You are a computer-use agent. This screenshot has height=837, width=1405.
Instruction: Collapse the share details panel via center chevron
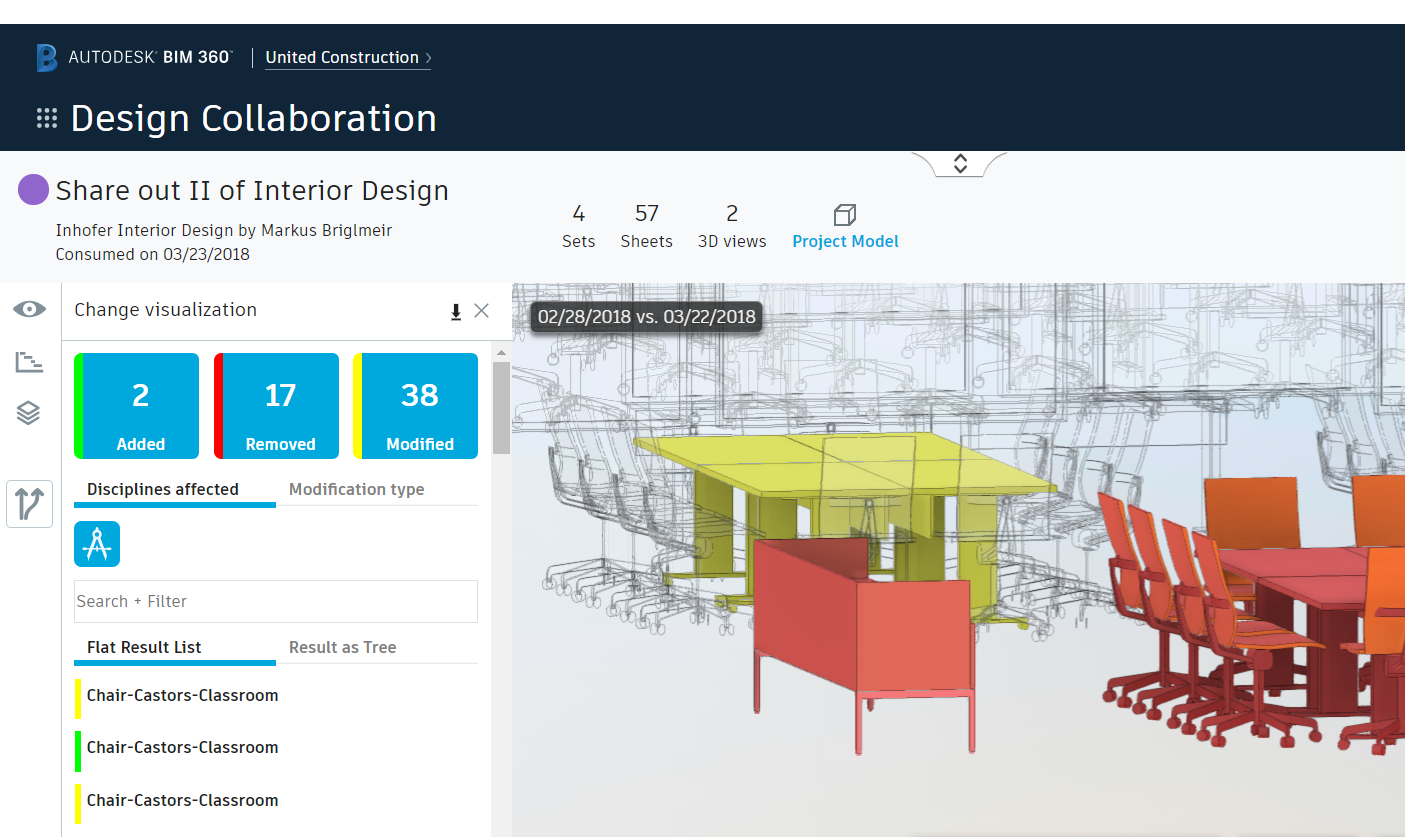(958, 162)
